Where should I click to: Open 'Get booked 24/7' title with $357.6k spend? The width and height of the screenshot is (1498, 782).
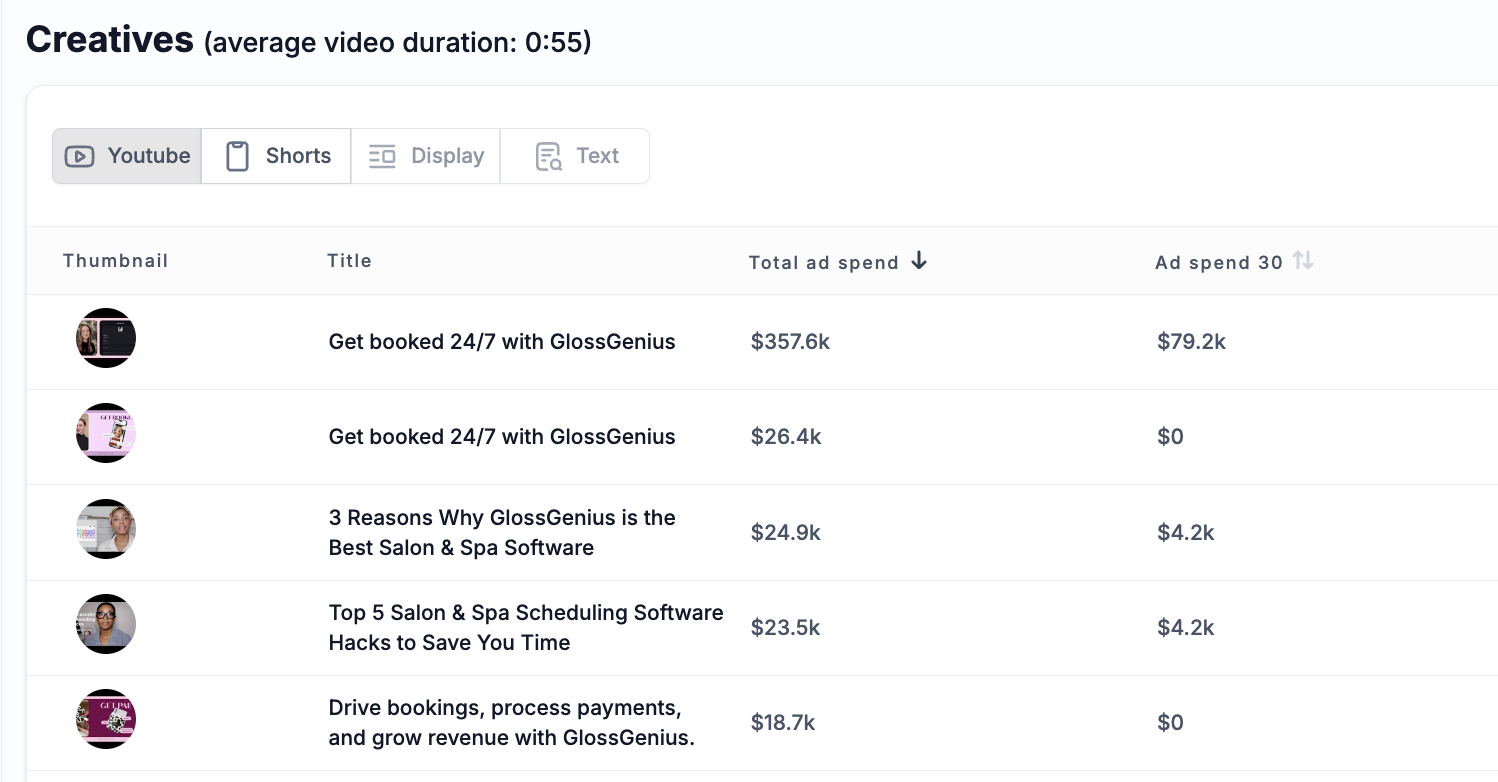click(502, 342)
